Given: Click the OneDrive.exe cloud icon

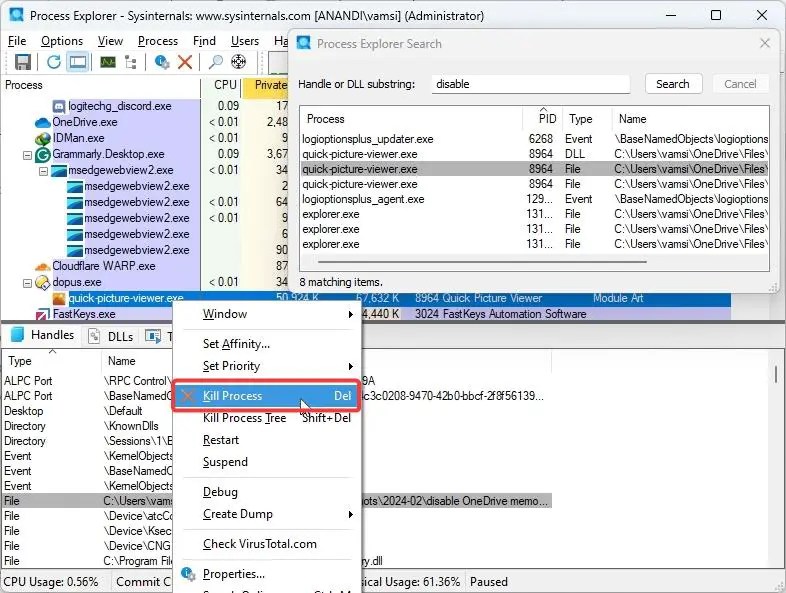Looking at the screenshot, I should [x=43, y=122].
